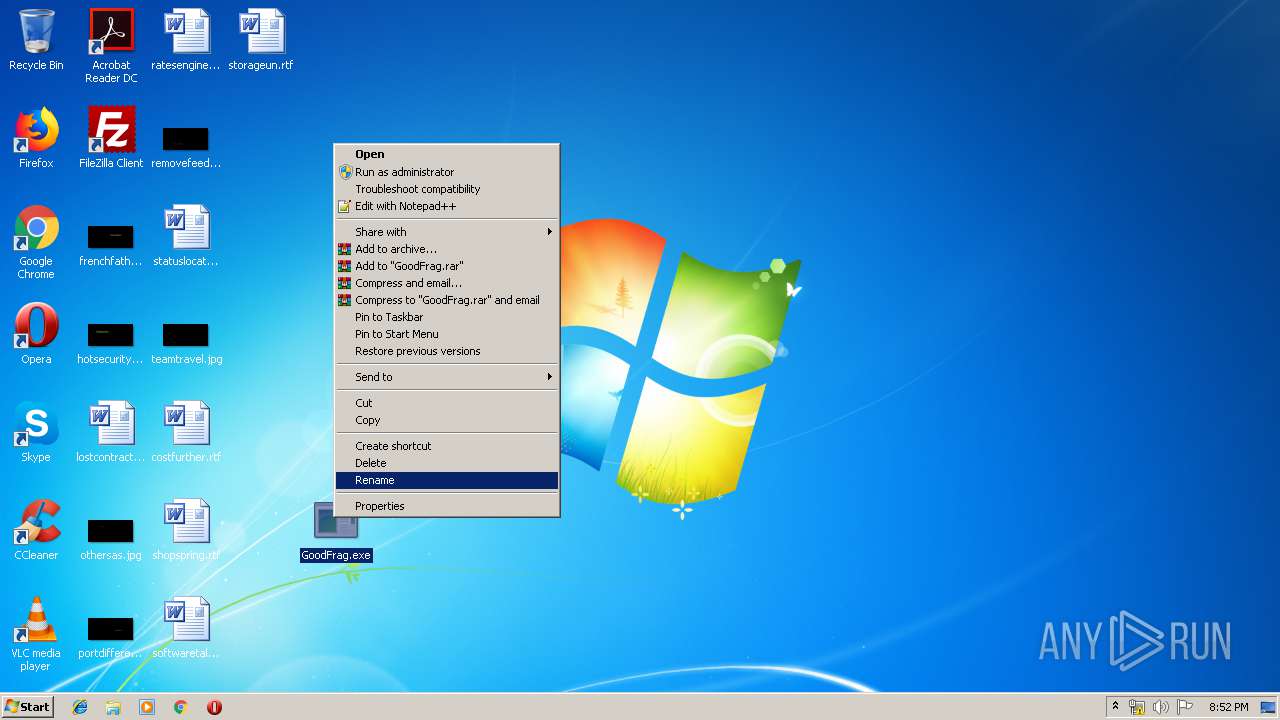
Task: Open Windows Explorer from taskbar
Action: pos(113,707)
